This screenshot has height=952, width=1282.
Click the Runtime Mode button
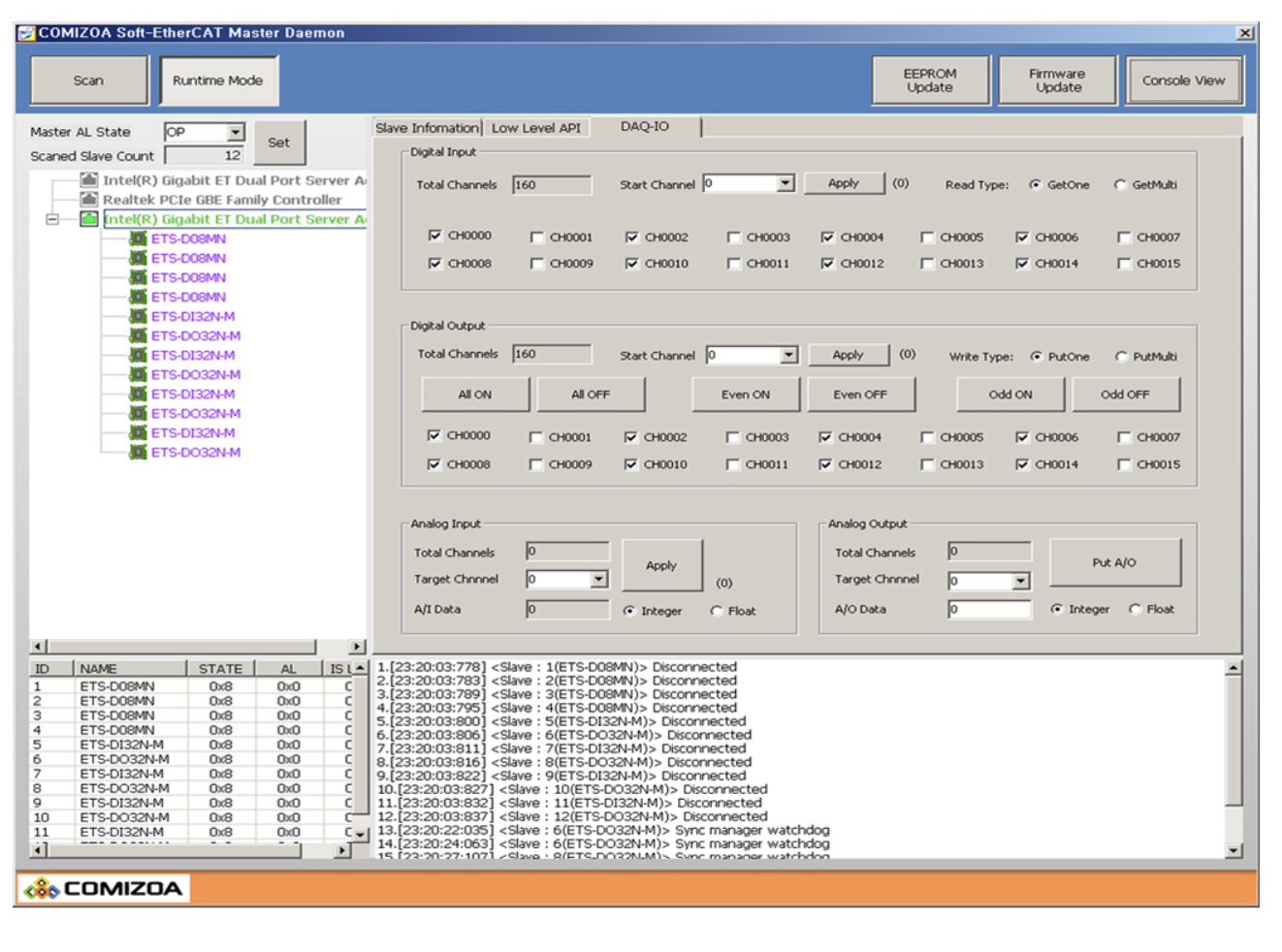(218, 80)
